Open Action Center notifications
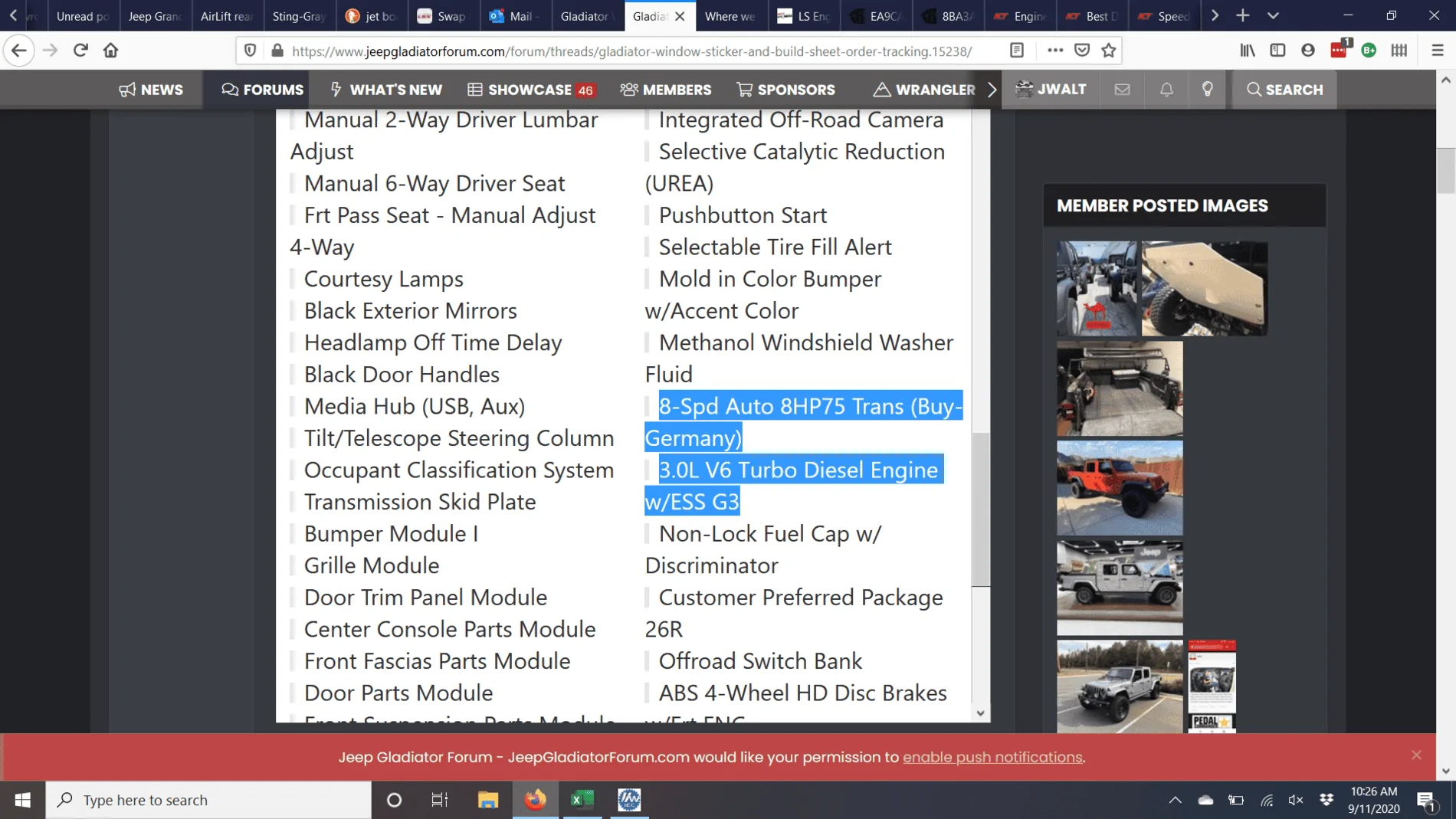Viewport: 1456px width, 819px height. 1427,801
